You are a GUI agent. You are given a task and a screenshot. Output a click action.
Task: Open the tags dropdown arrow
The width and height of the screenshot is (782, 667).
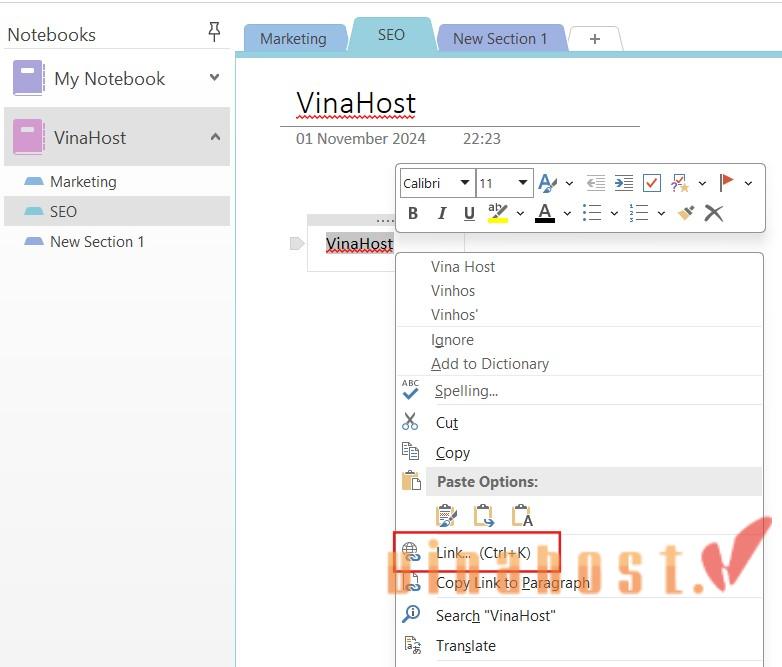click(x=702, y=184)
